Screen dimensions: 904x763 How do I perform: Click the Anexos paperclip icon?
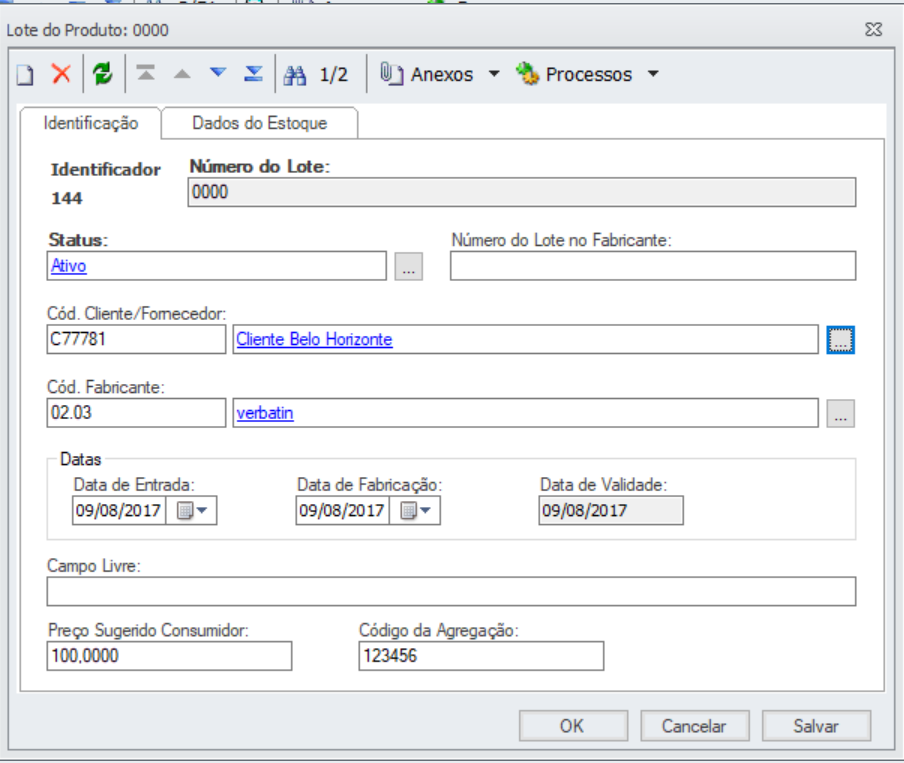point(391,74)
